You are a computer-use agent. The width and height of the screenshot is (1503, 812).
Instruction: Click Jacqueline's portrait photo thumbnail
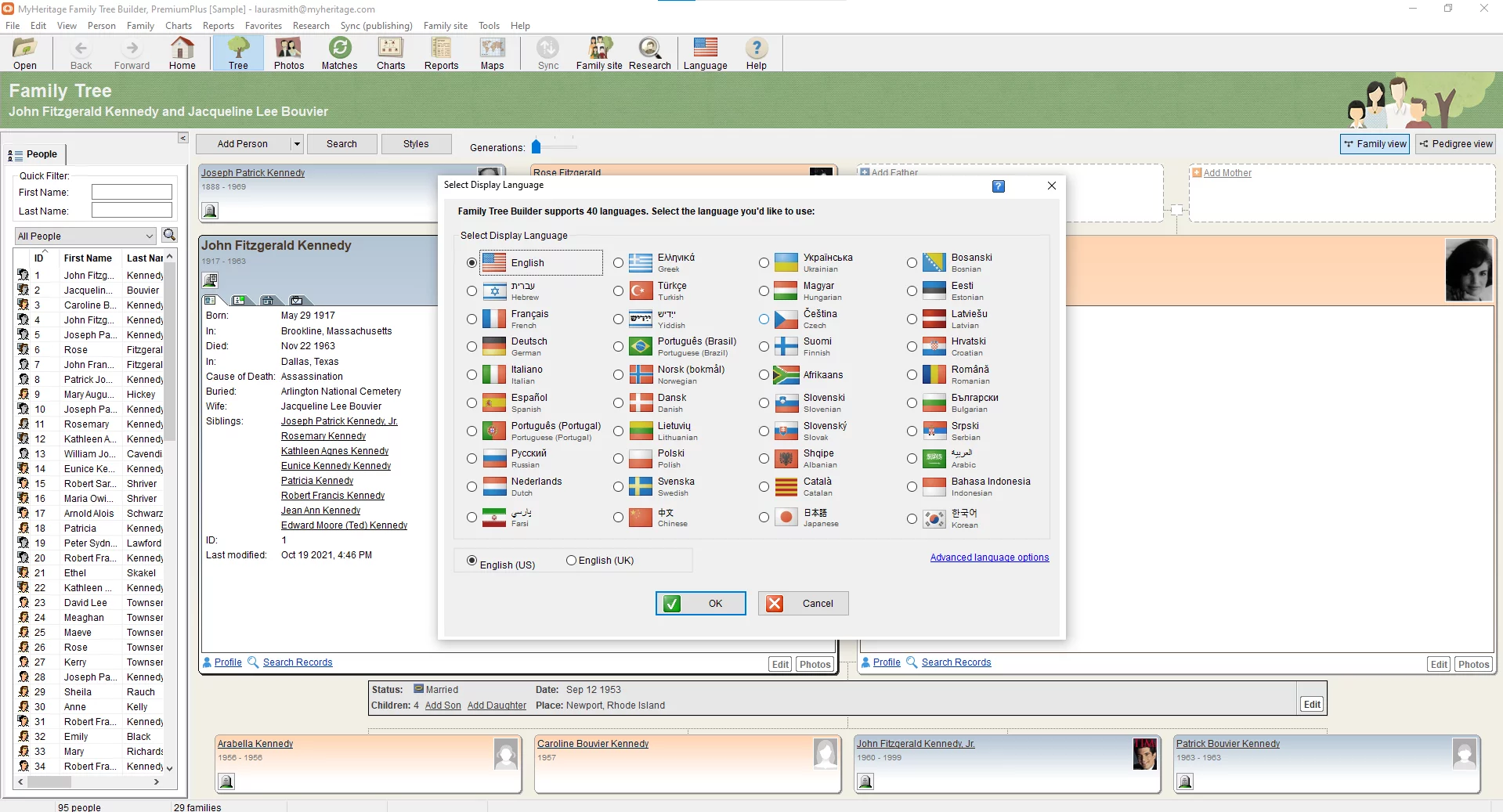[1469, 270]
